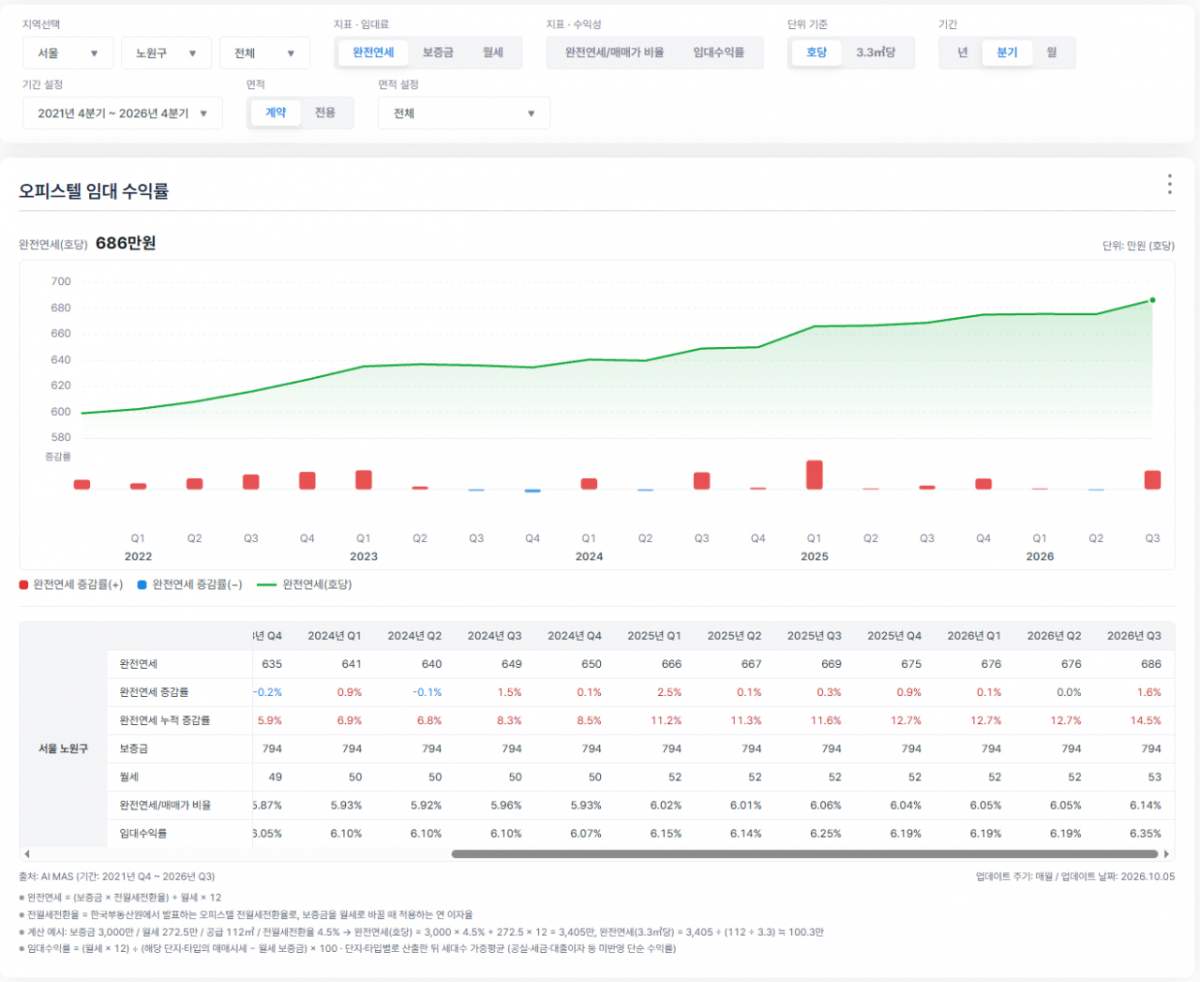
Task: Switch period to 월 tab
Action: point(1052,53)
